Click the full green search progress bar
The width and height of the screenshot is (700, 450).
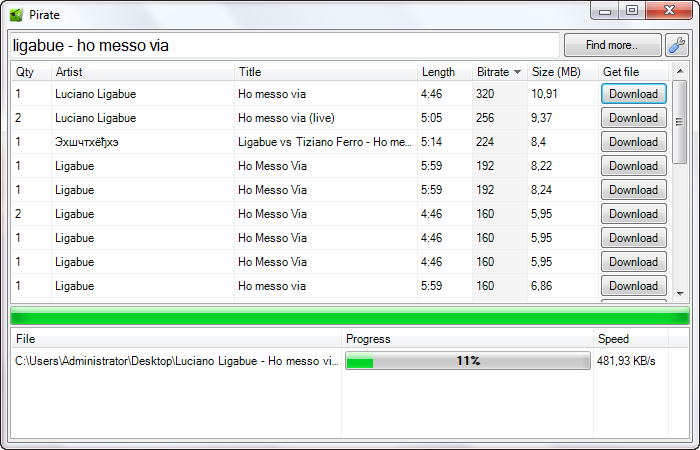click(x=350, y=315)
